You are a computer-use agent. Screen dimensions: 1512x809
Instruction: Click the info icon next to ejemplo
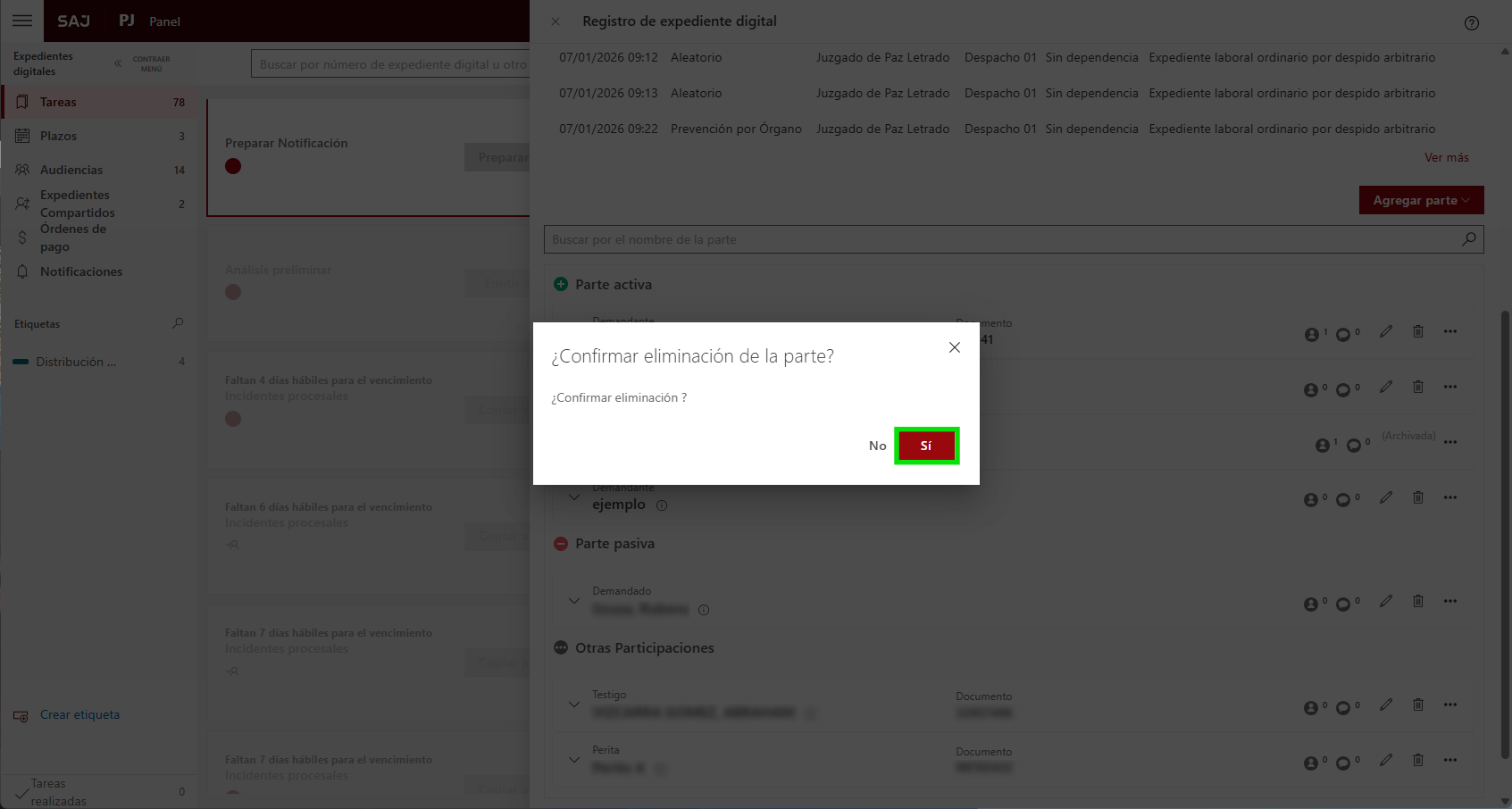point(662,505)
